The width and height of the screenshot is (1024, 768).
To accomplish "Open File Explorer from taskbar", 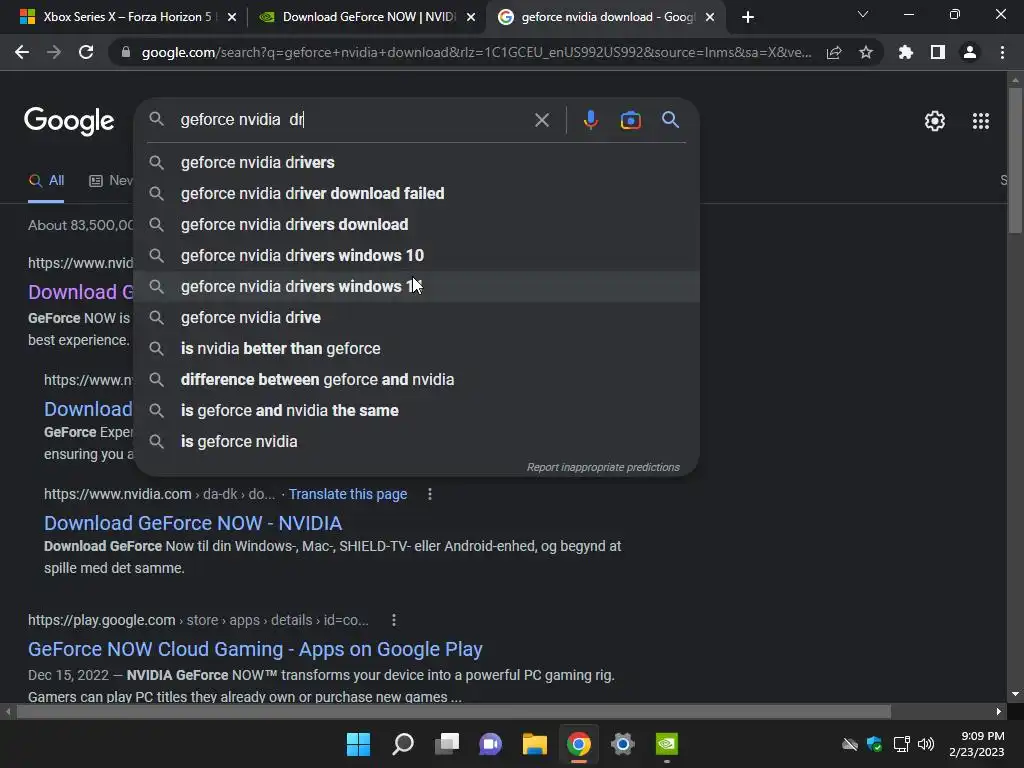I will point(534,744).
